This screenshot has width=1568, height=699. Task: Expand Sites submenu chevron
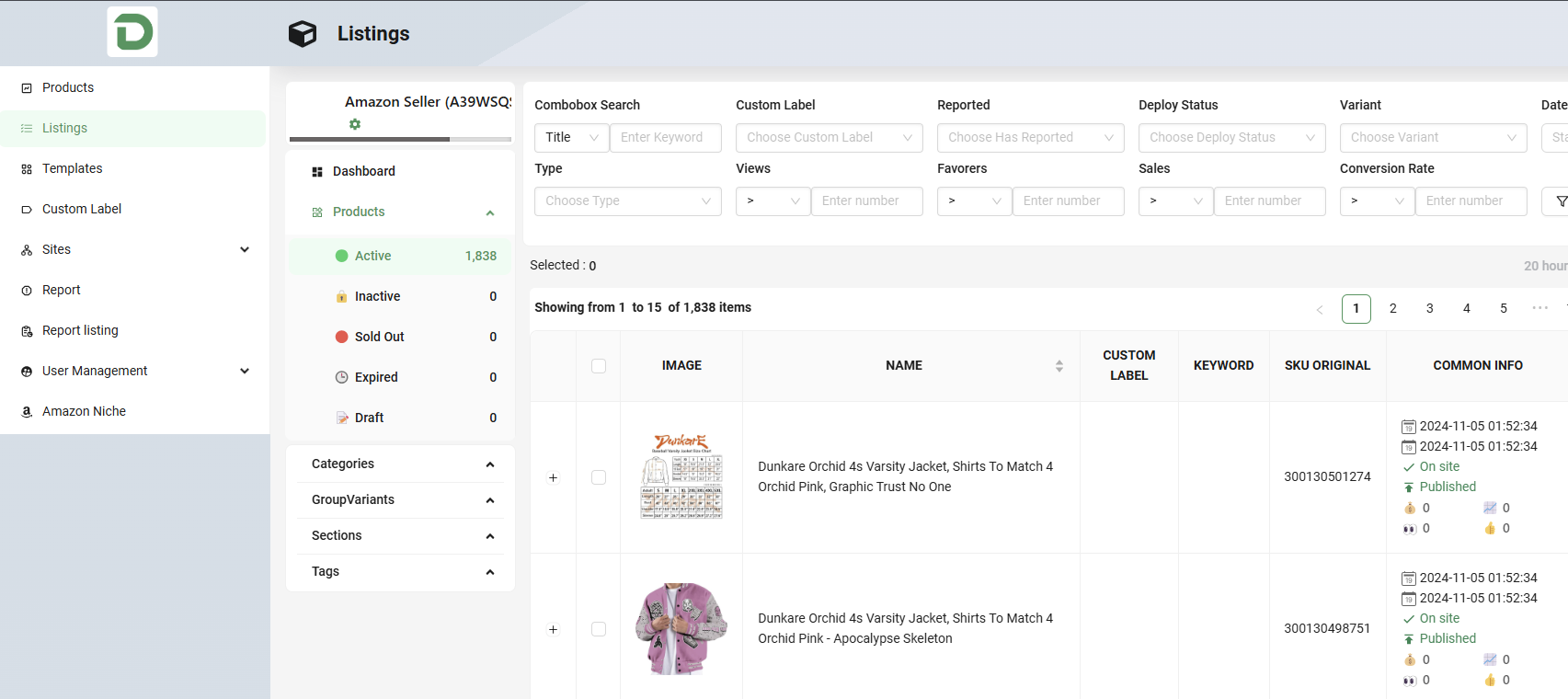tap(245, 250)
